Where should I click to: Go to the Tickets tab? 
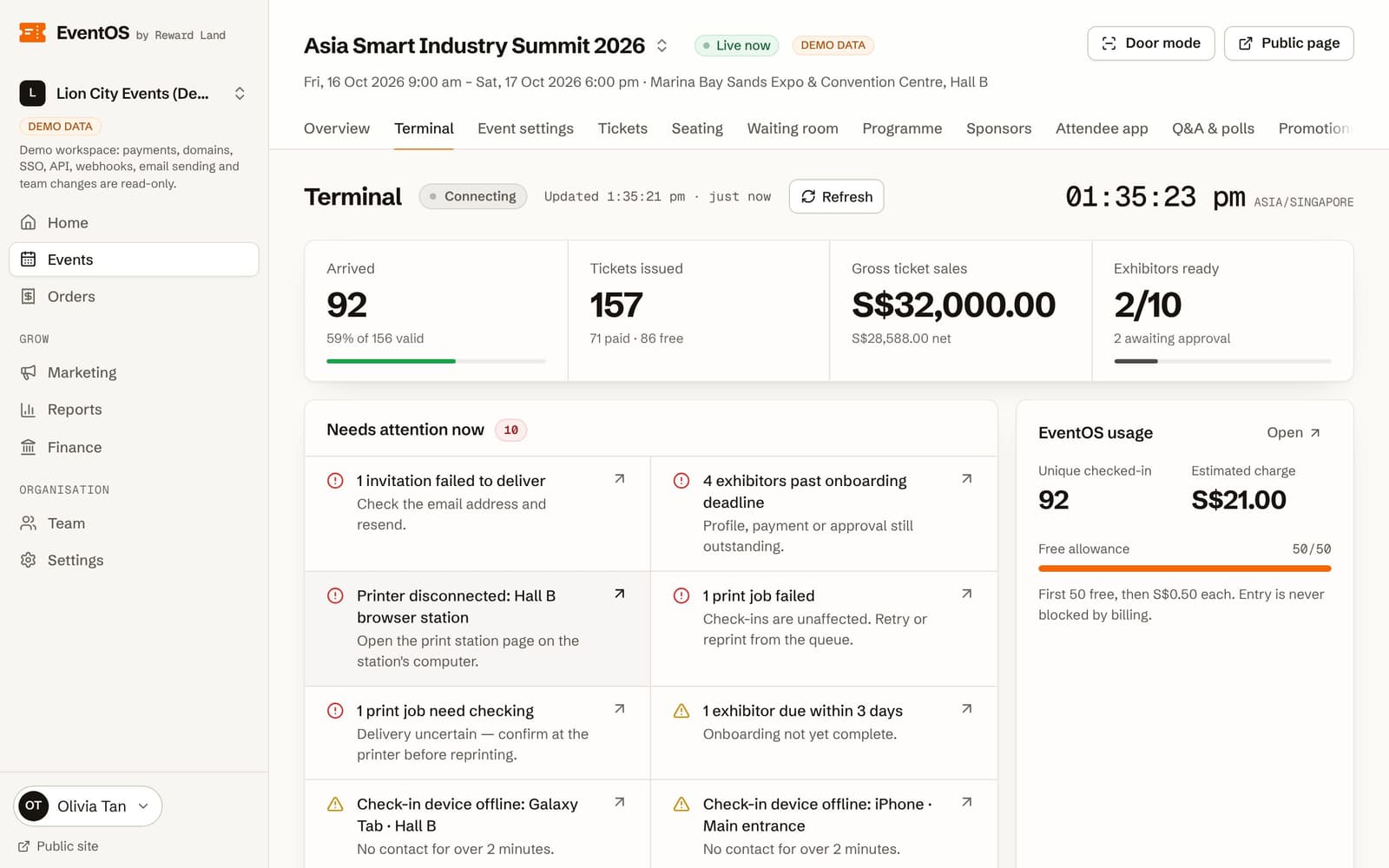622,128
